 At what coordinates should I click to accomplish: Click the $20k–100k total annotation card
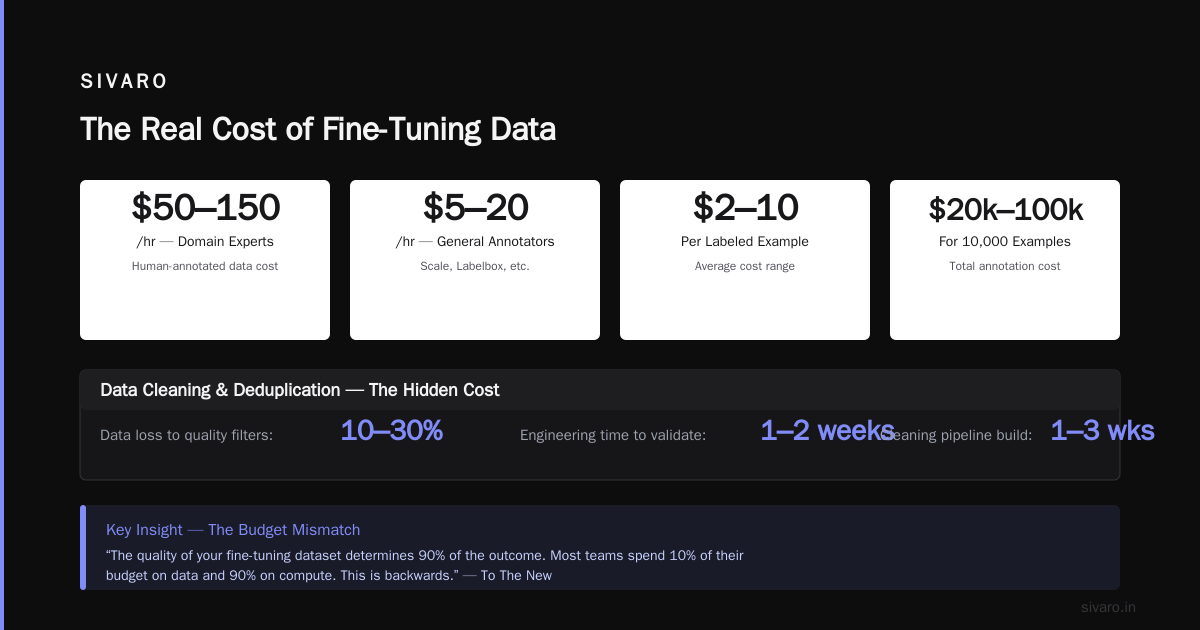click(1005, 260)
